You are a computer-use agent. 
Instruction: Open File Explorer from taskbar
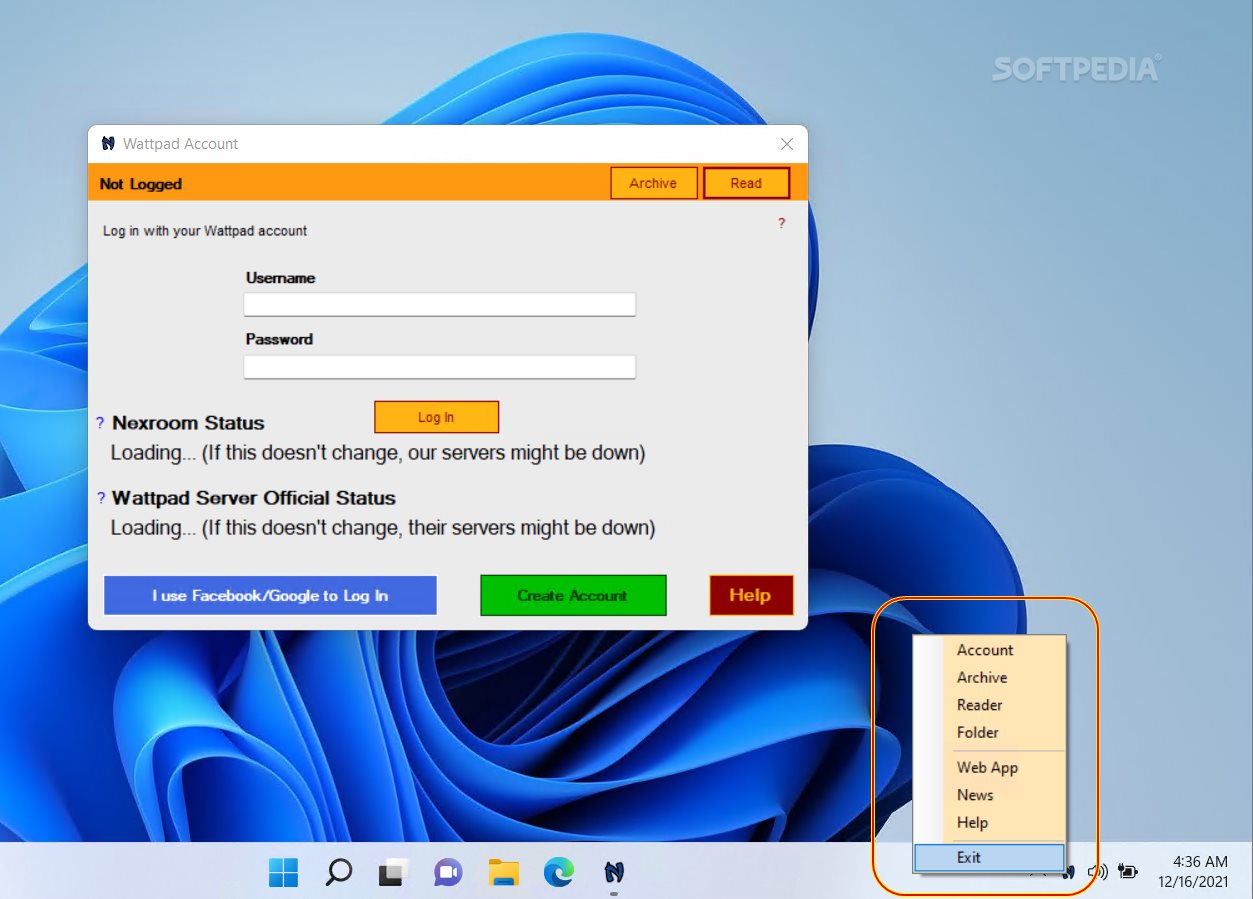pos(504,873)
